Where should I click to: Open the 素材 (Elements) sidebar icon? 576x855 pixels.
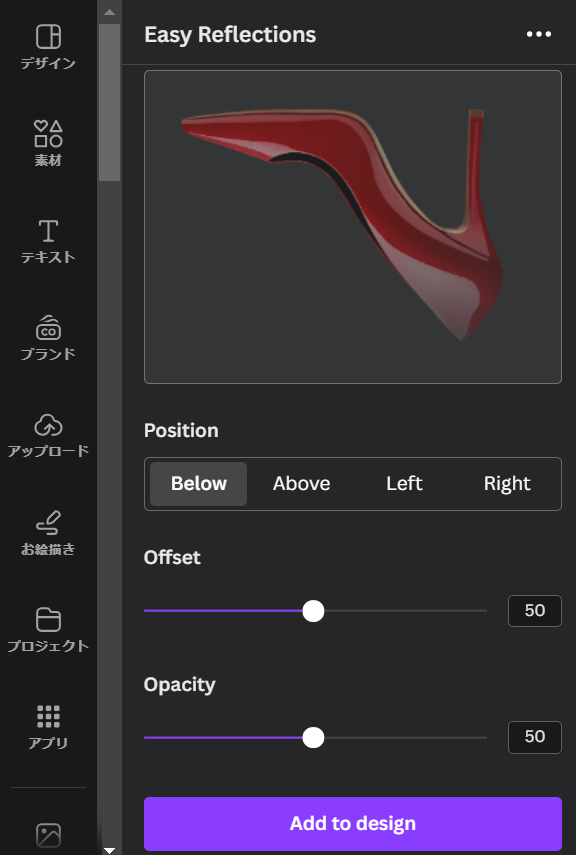coord(48,134)
